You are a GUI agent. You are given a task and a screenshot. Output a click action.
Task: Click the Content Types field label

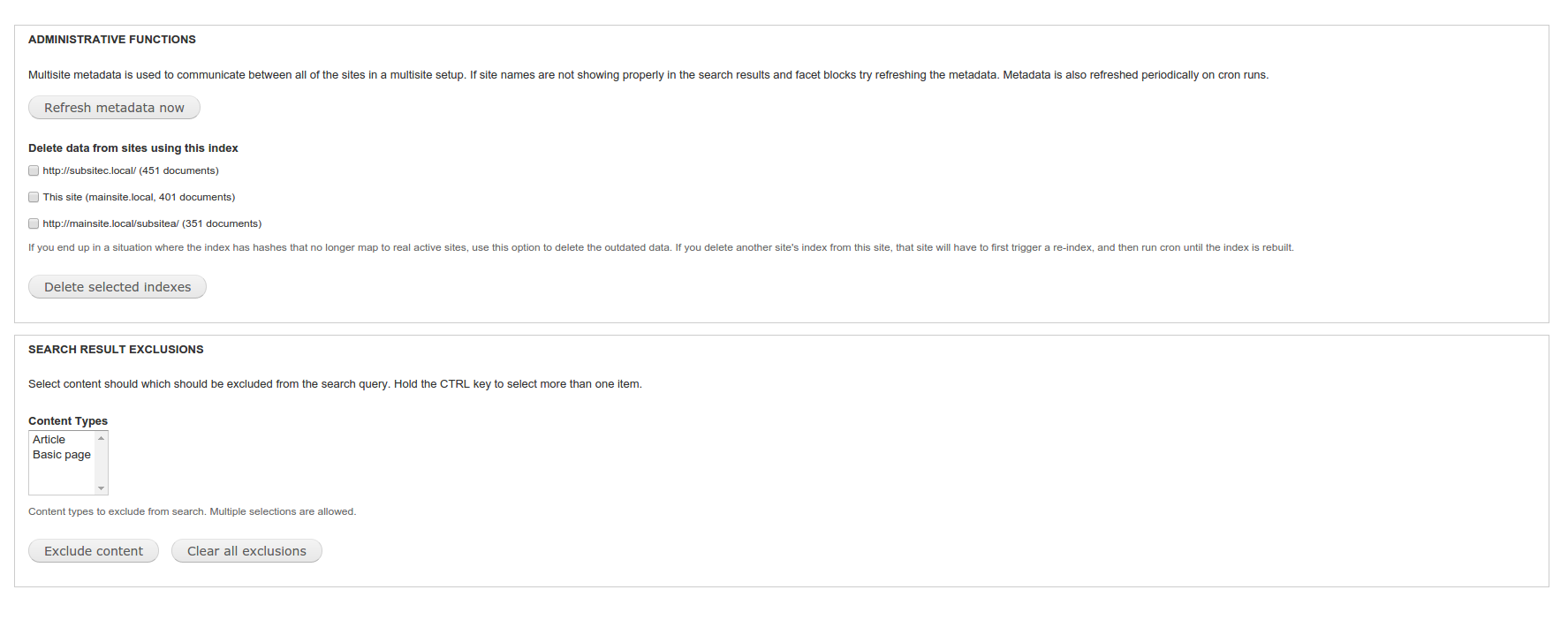click(68, 421)
